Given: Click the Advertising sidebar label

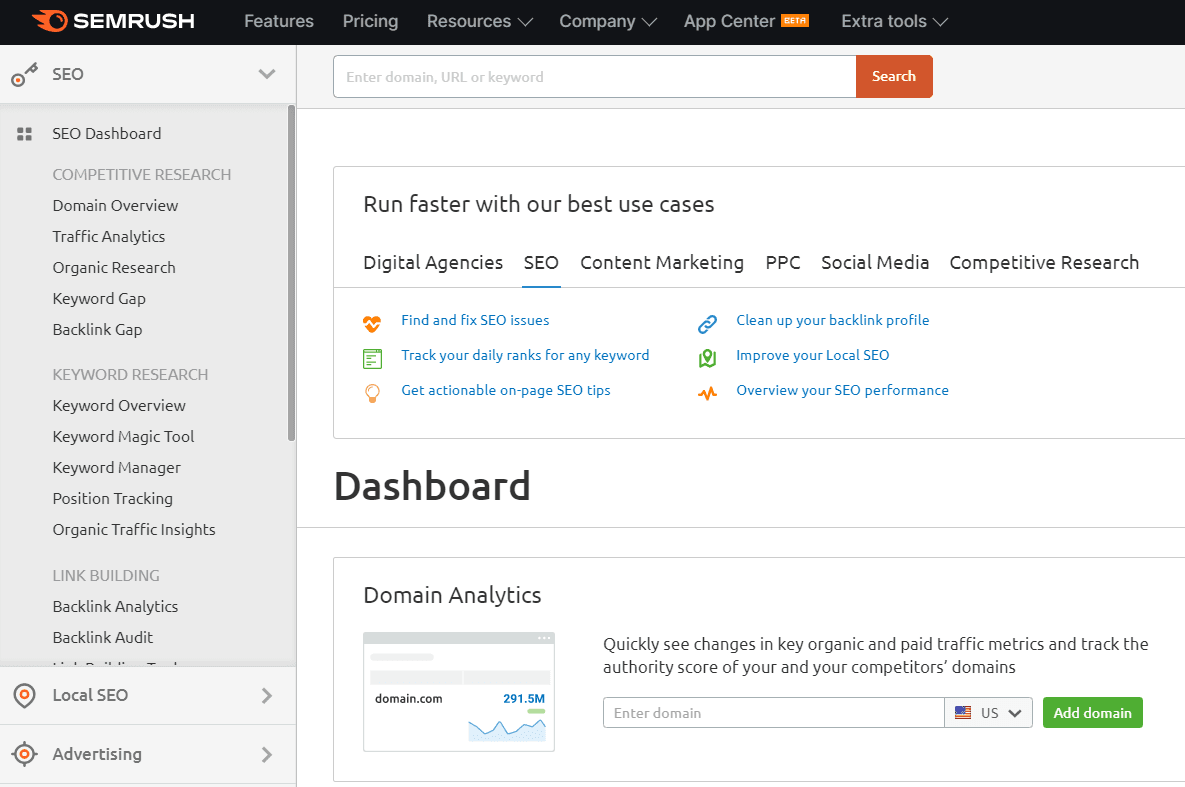Looking at the screenshot, I should pos(97,754).
